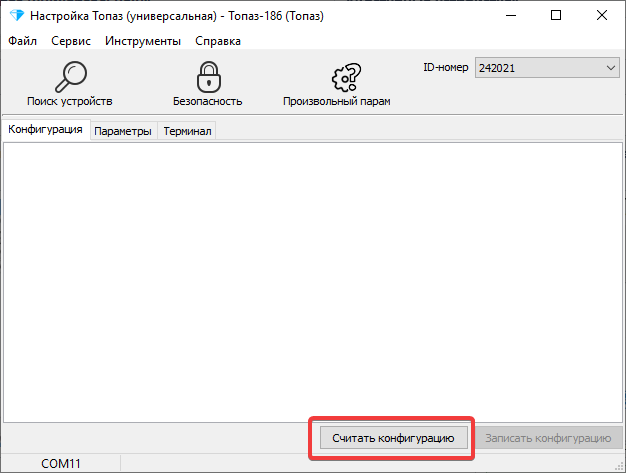Expand the ID-номер dropdown arrow

(x=611, y=68)
